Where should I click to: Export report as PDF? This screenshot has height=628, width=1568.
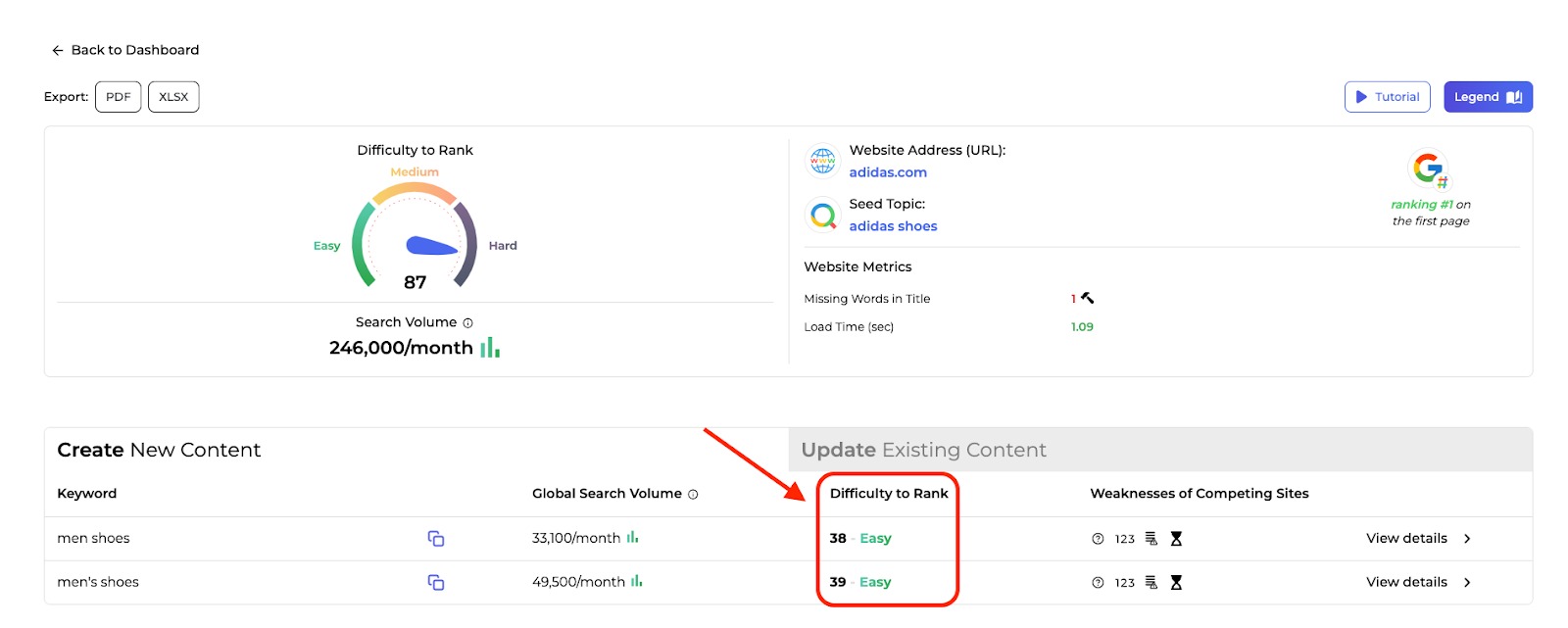pos(119,97)
